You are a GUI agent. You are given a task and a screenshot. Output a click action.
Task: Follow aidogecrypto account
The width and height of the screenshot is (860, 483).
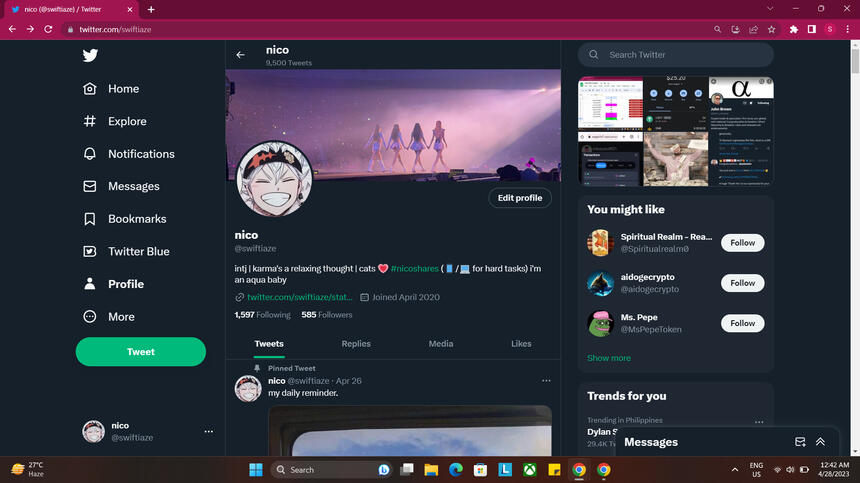click(x=743, y=283)
